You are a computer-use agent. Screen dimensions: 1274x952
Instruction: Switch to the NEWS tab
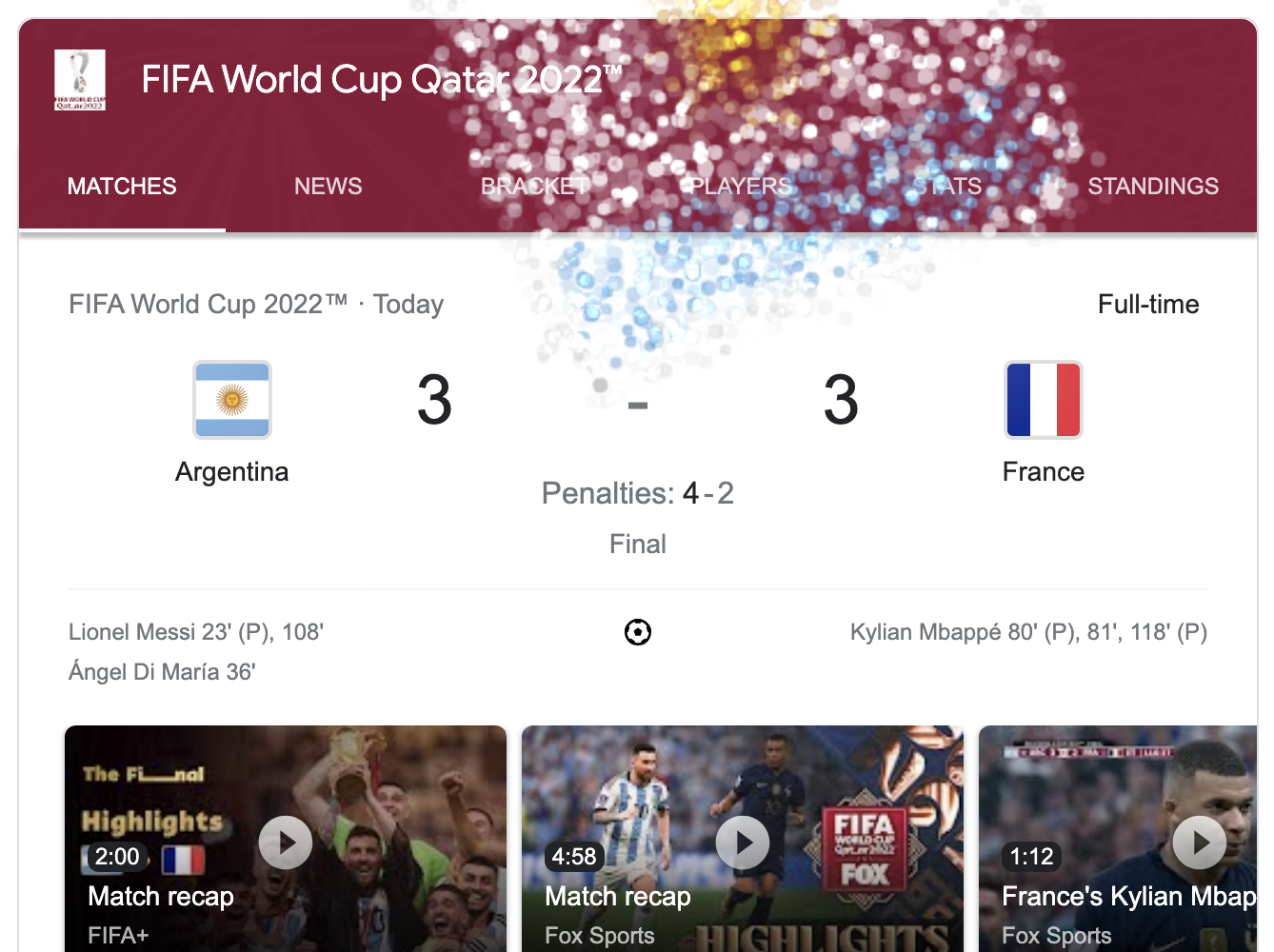(328, 187)
